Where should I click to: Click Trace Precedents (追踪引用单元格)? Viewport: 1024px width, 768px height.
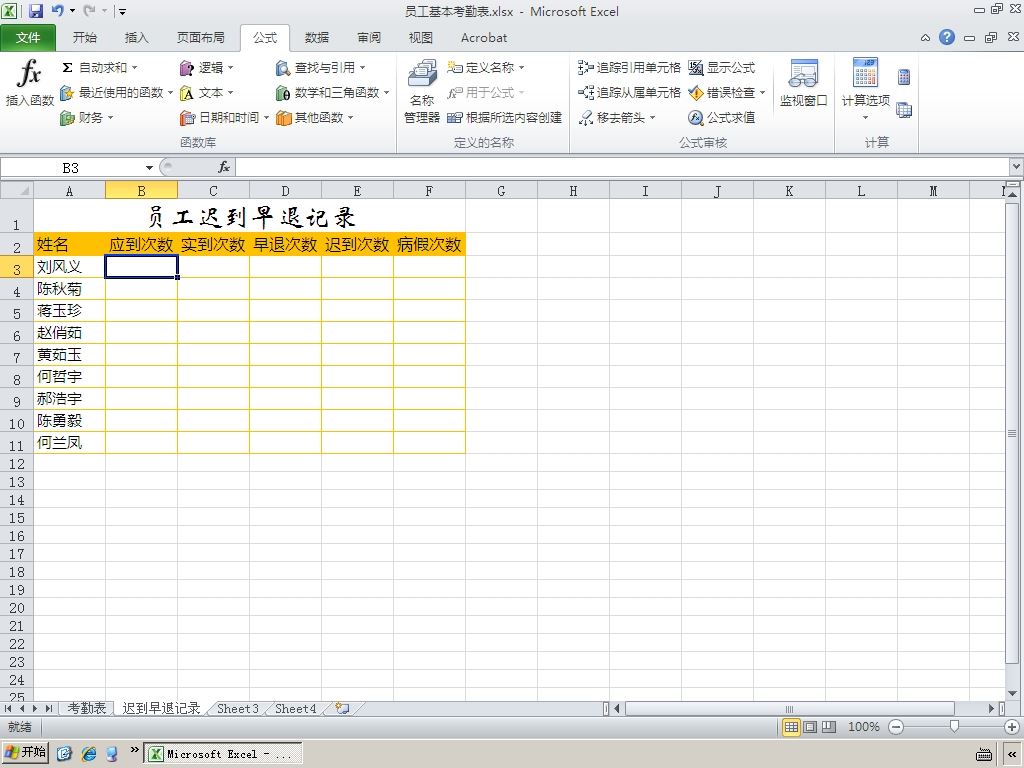pyautogui.click(x=629, y=67)
